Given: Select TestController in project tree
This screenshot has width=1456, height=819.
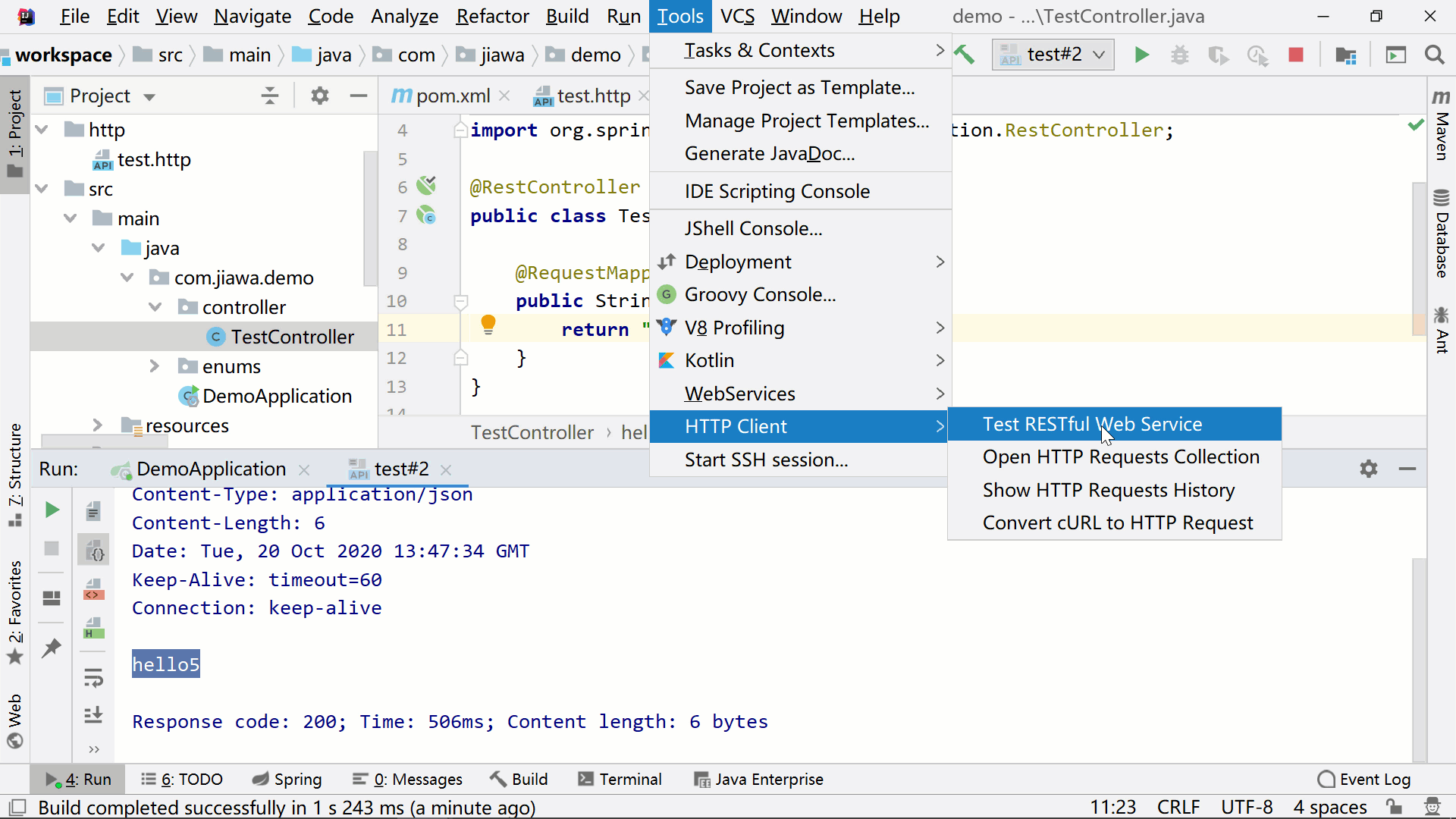Looking at the screenshot, I should (292, 337).
